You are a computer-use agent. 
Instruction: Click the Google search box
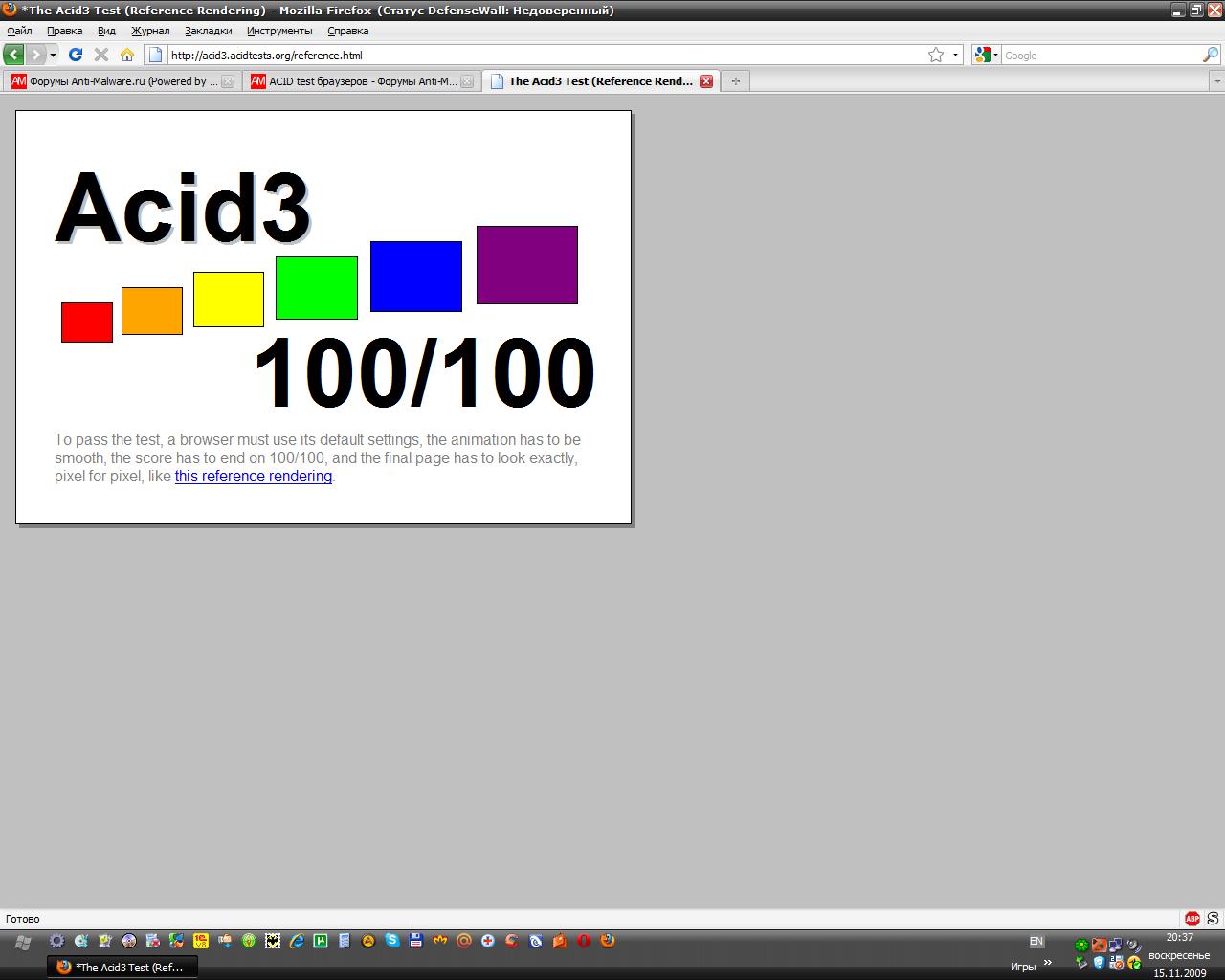point(1101,55)
